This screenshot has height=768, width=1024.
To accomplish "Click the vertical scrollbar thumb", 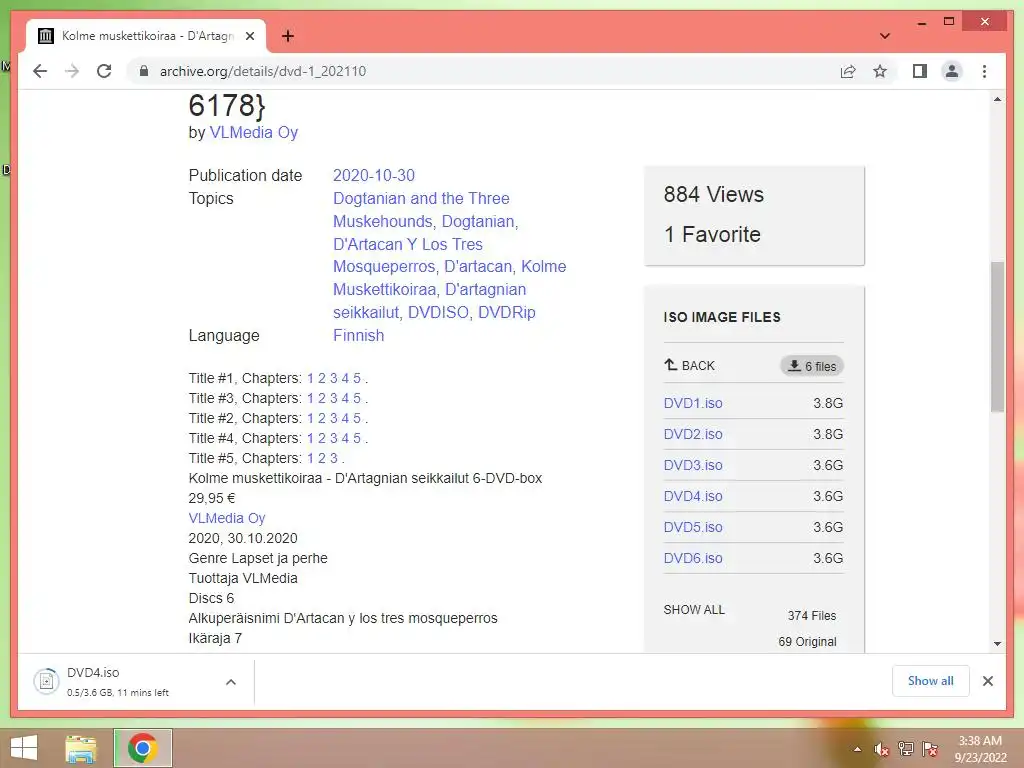I will coord(997,336).
